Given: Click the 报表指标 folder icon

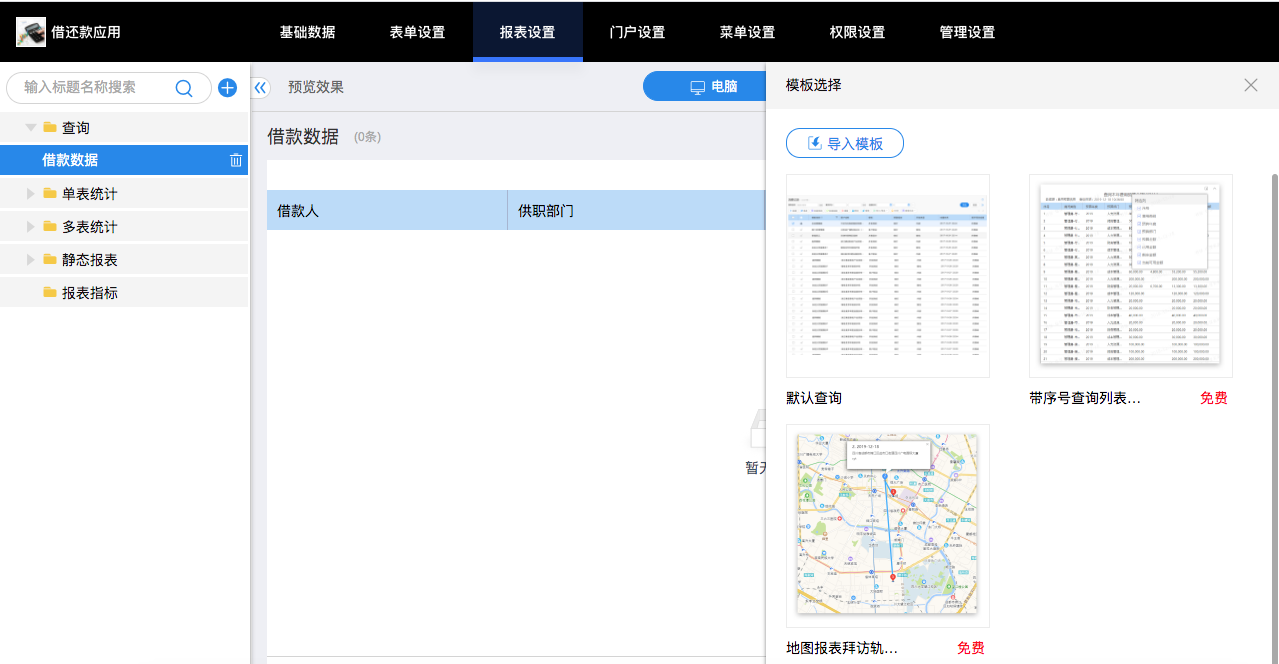Looking at the screenshot, I should click(x=50, y=292).
